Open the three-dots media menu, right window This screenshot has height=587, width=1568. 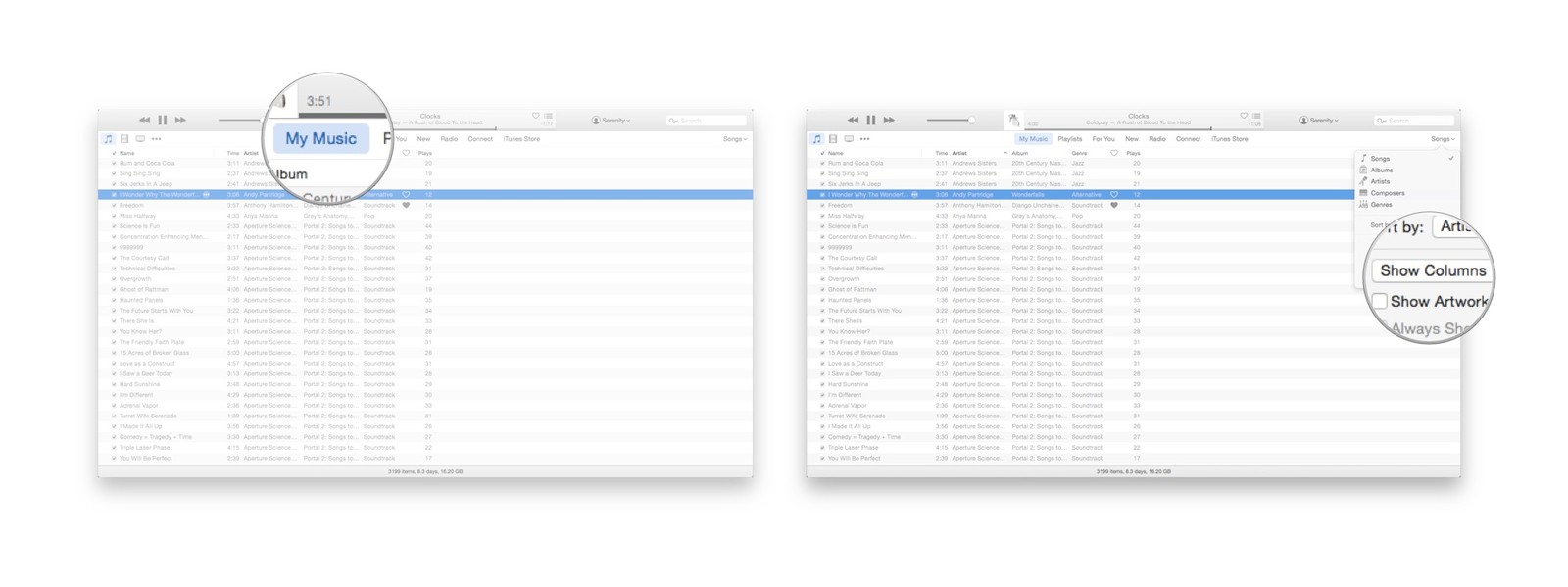(864, 139)
